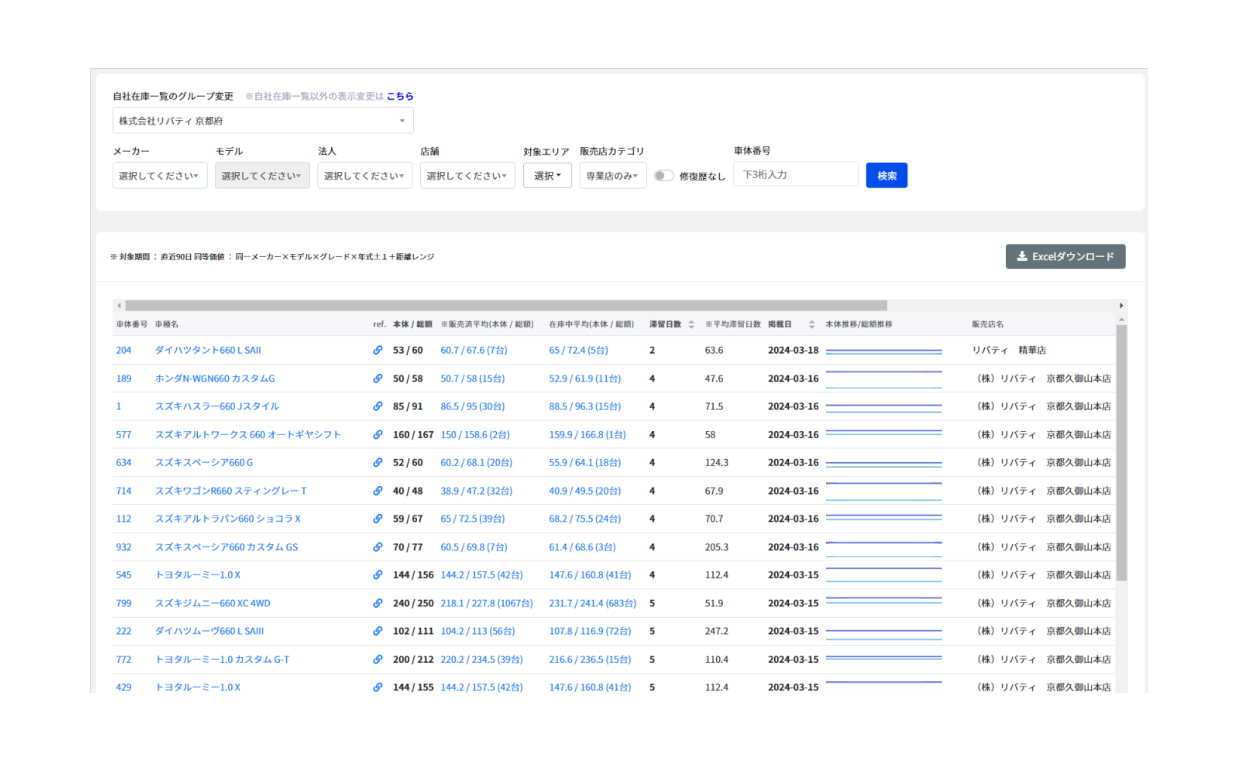Open ref link icon for スズキスペーシア660 G
The width and height of the screenshot is (1240, 760).
pos(378,463)
